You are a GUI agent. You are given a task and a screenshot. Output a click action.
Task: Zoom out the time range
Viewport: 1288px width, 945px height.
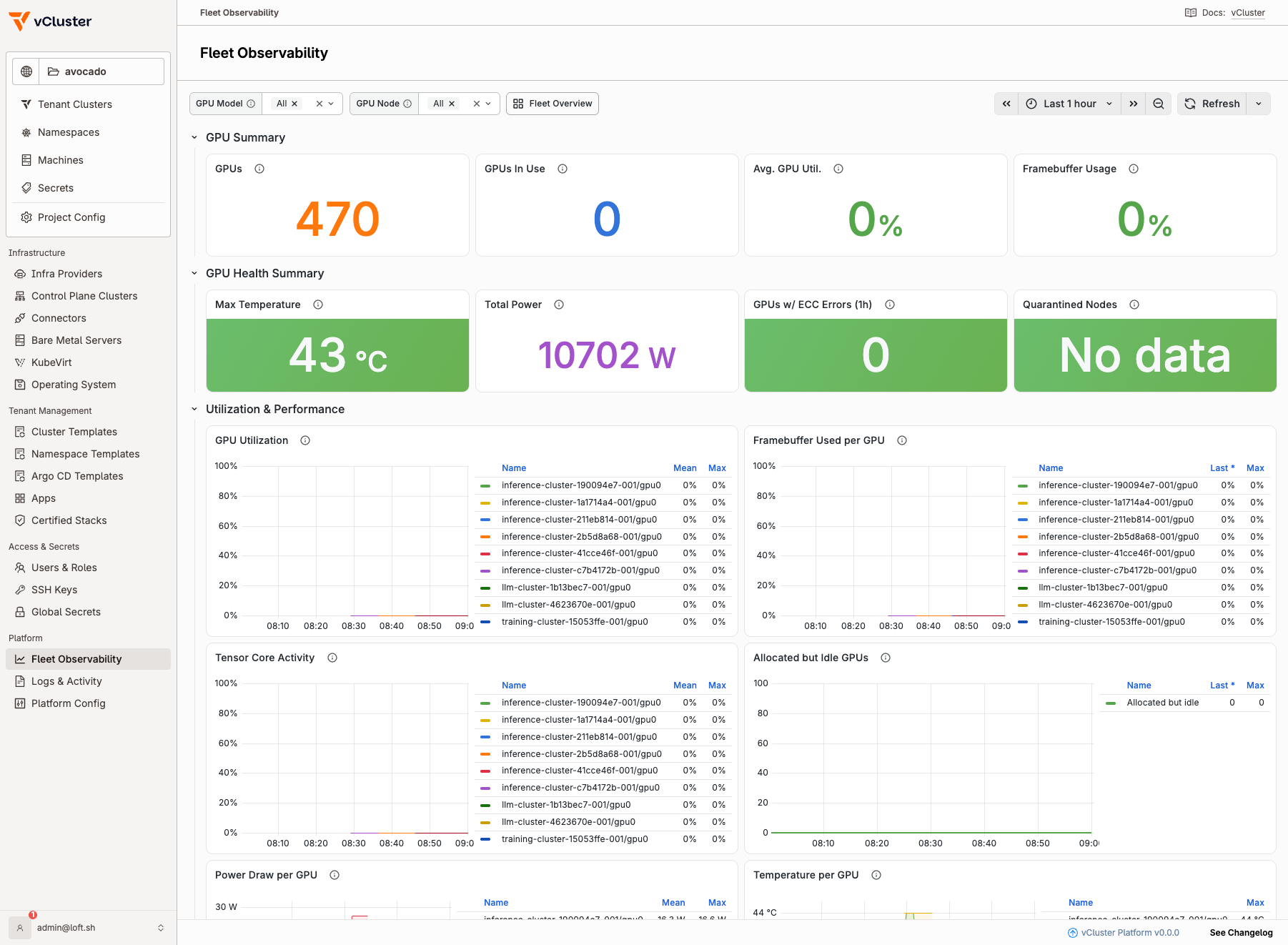point(1159,104)
